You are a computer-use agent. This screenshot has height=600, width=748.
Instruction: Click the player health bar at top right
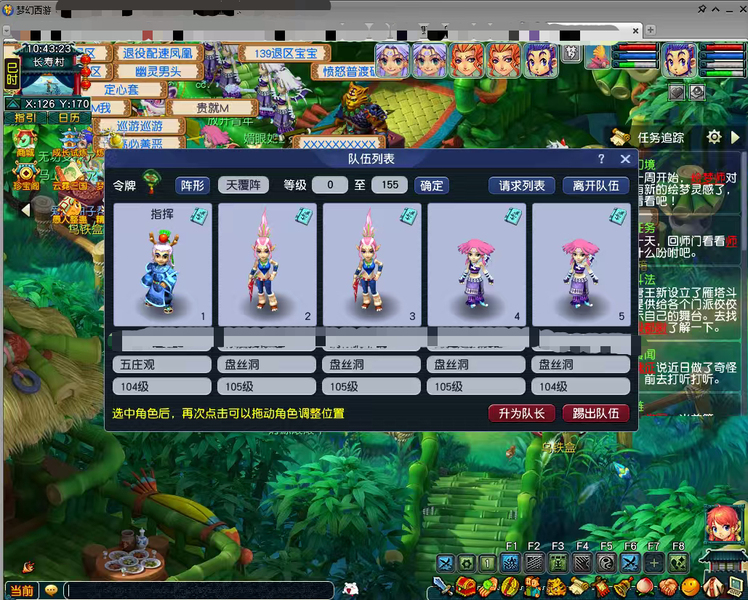pos(722,48)
